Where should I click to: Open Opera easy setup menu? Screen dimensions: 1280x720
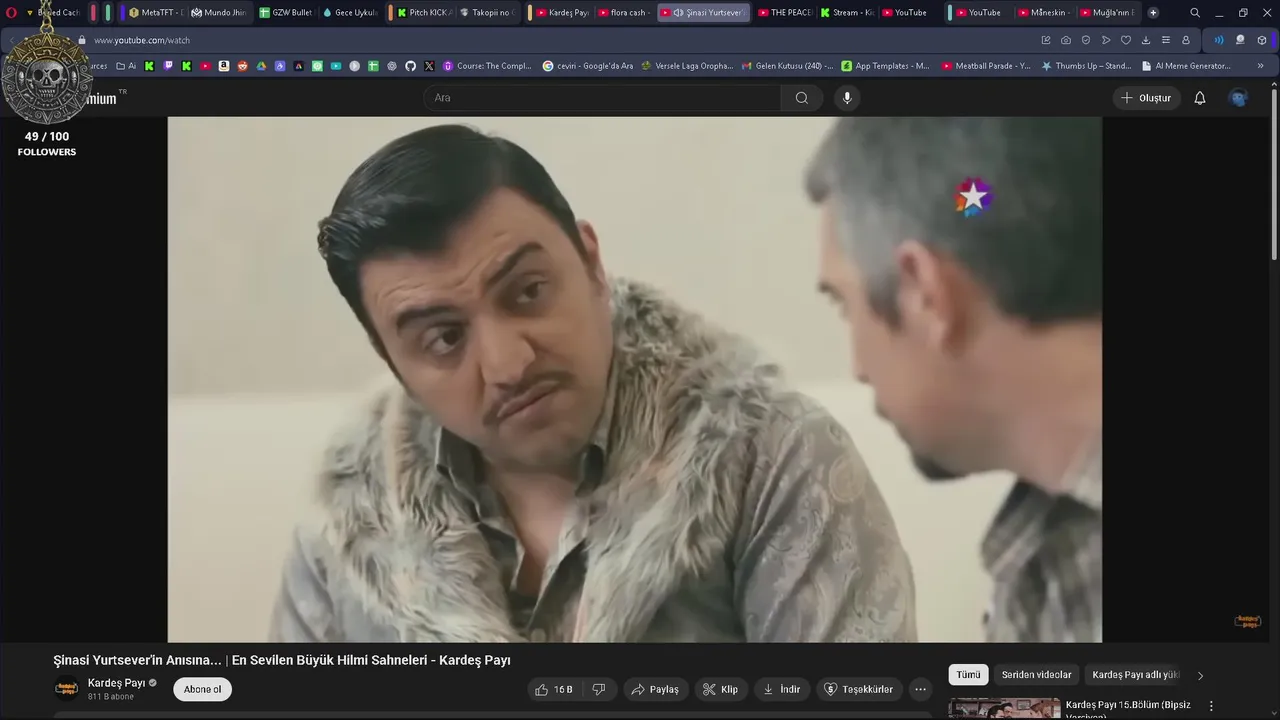pos(1166,40)
